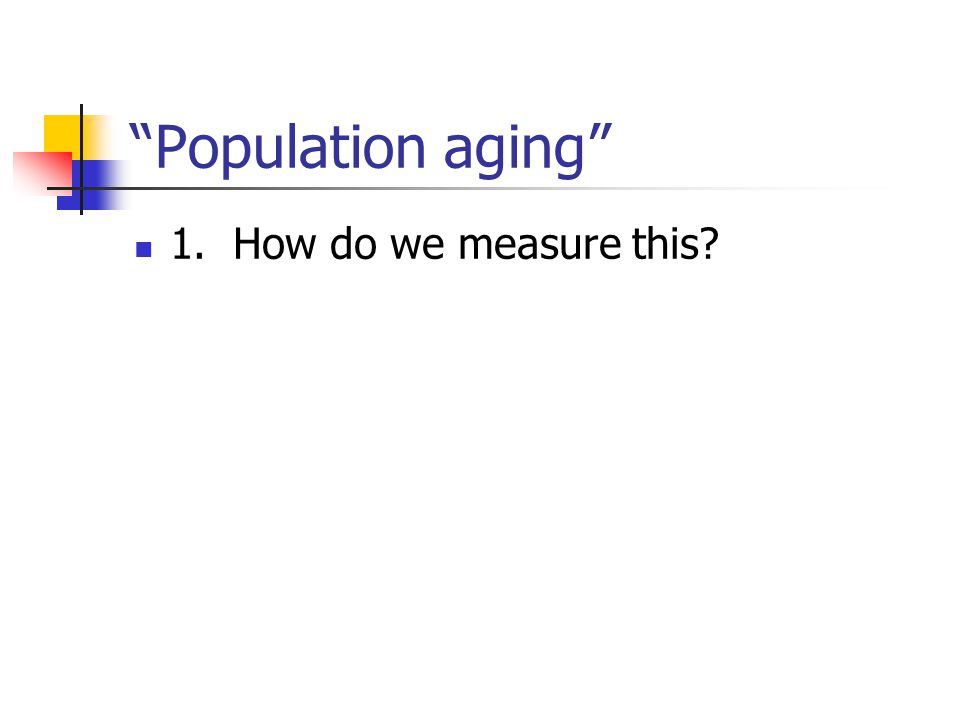Click the word "How" in bullet text

(x=274, y=244)
